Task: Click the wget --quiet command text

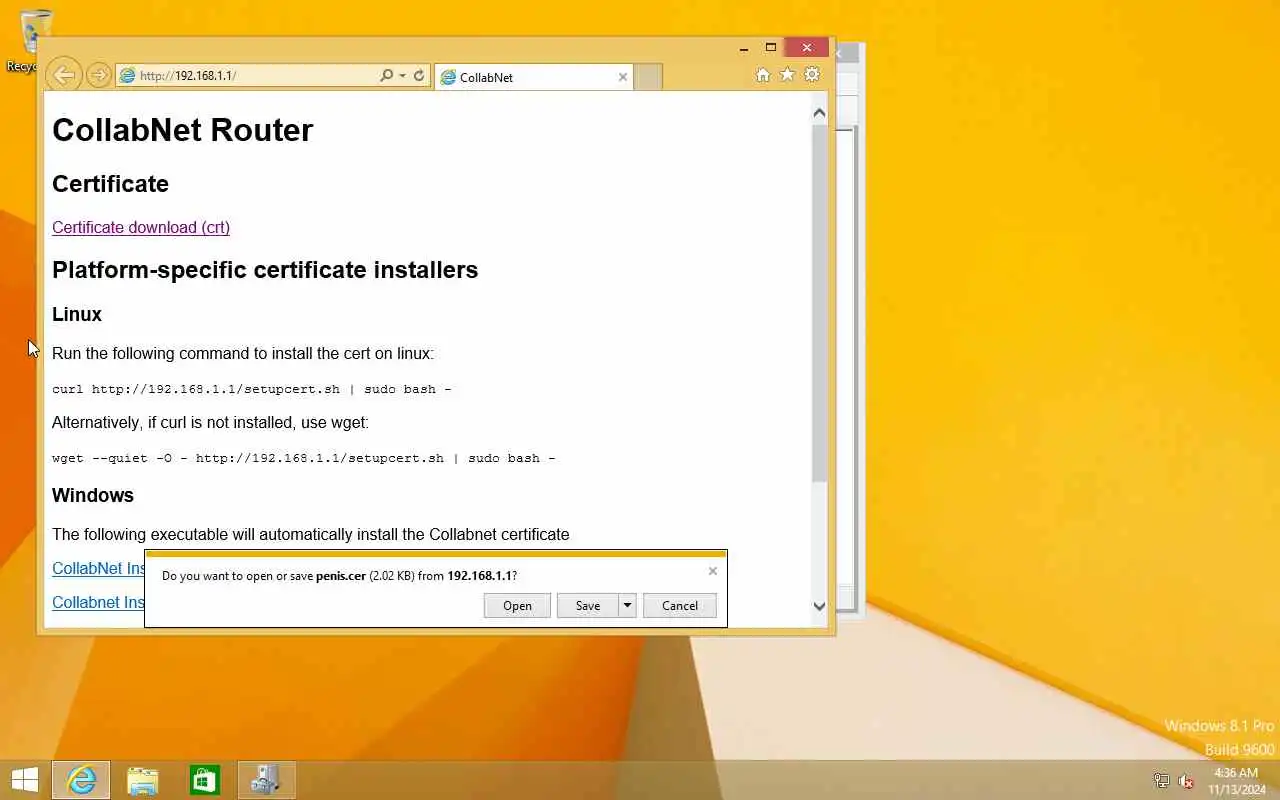Action: tap(304, 458)
